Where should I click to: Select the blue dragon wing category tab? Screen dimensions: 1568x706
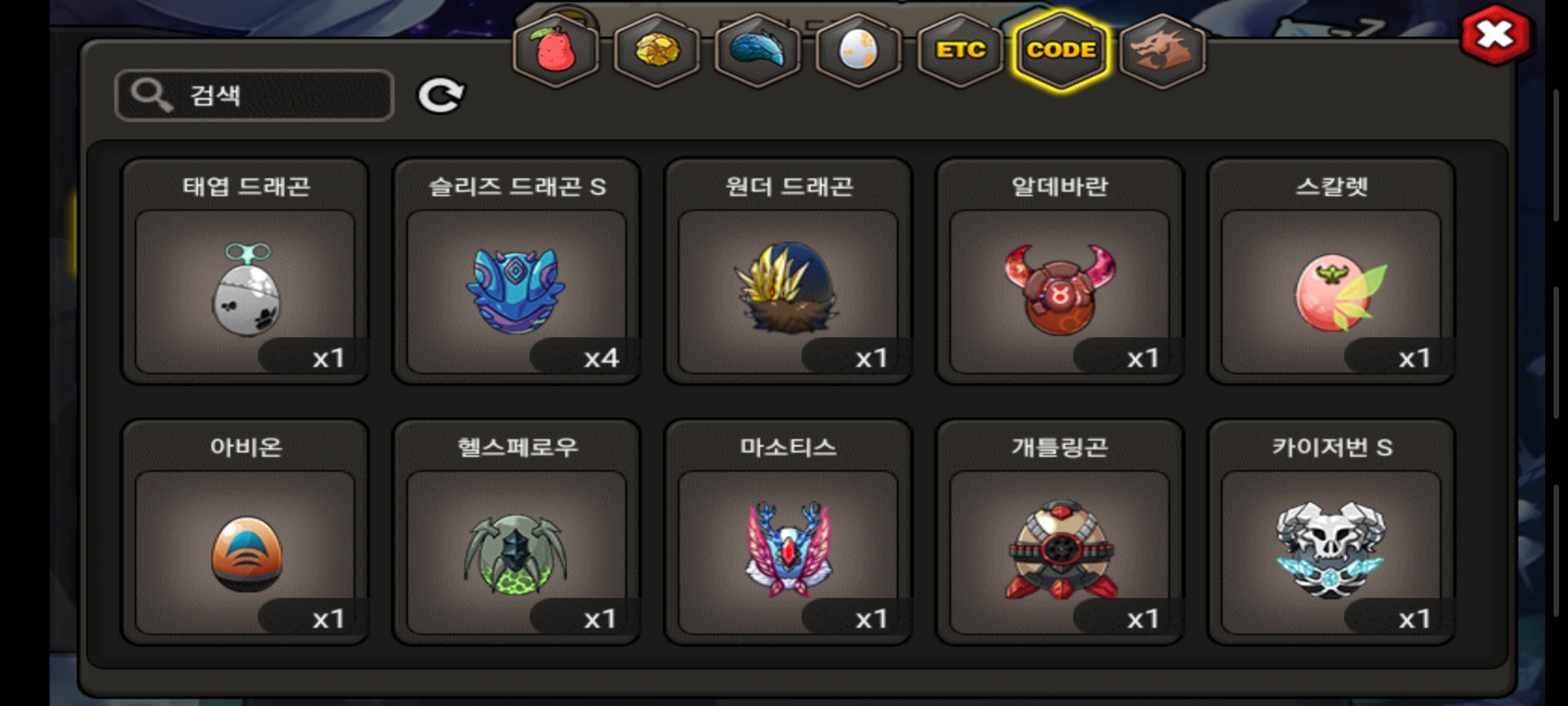click(x=758, y=50)
